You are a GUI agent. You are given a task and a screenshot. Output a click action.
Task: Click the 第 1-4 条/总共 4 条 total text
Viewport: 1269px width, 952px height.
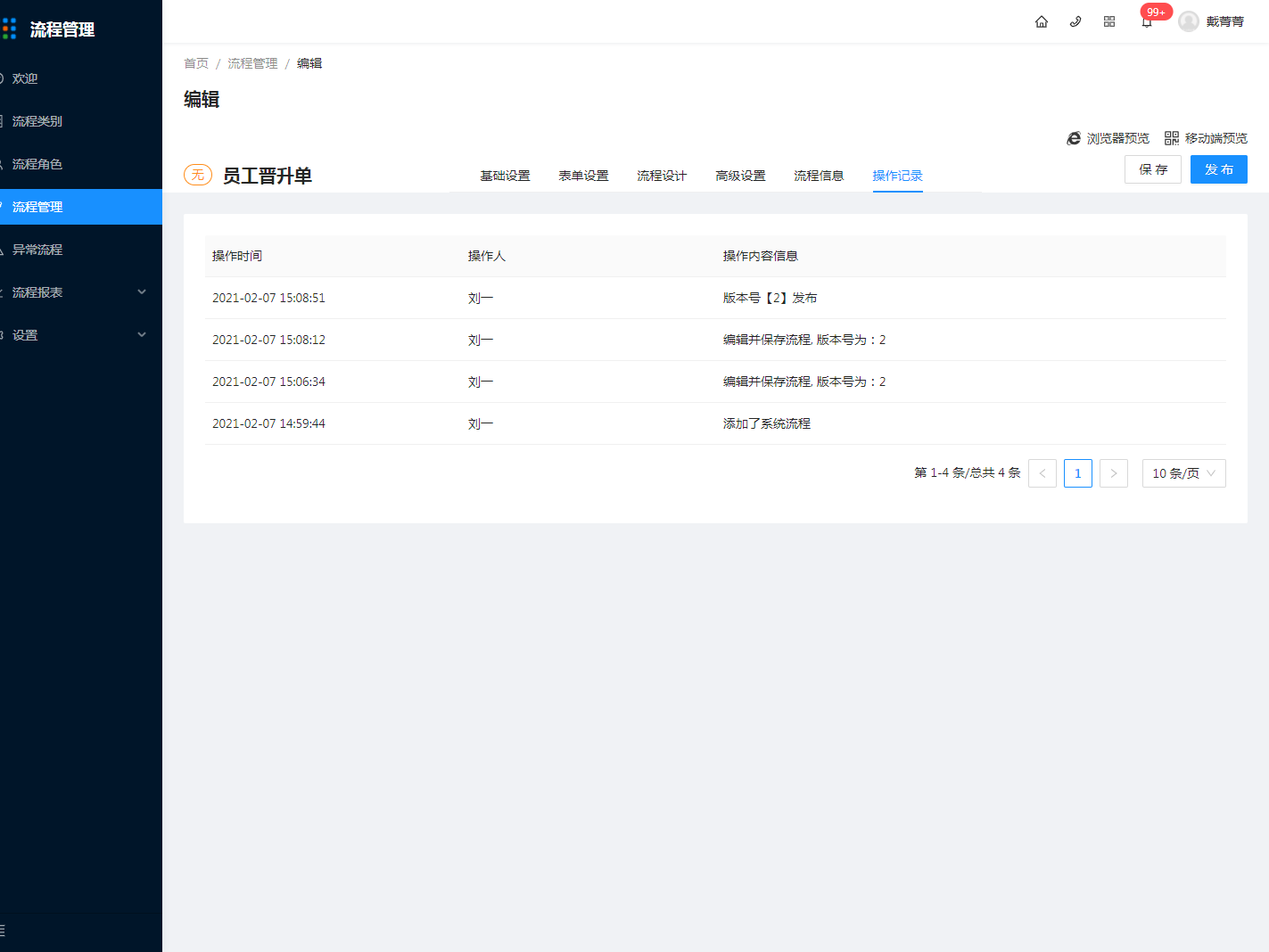point(968,473)
